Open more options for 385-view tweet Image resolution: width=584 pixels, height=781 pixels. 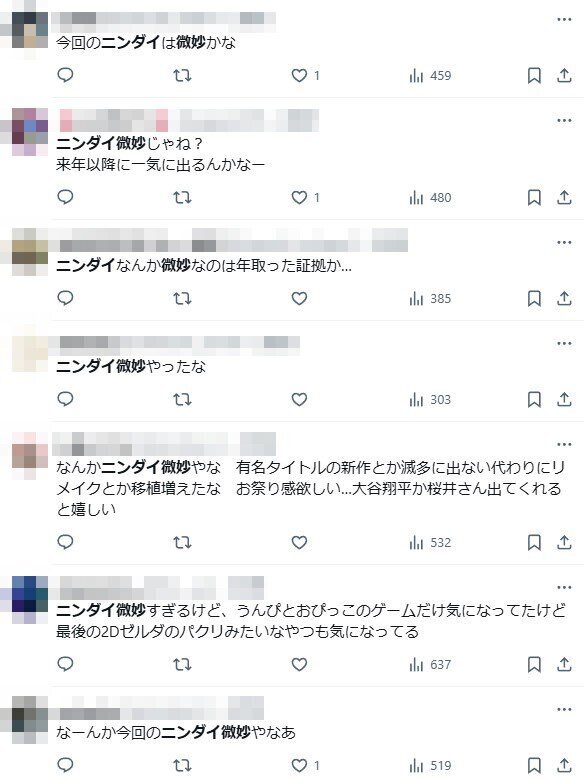(x=564, y=242)
